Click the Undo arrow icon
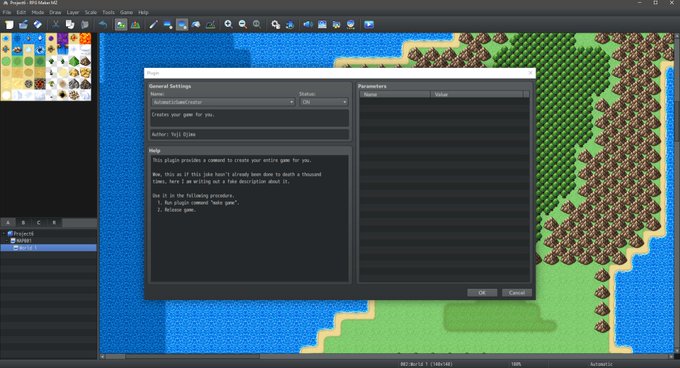 point(102,24)
